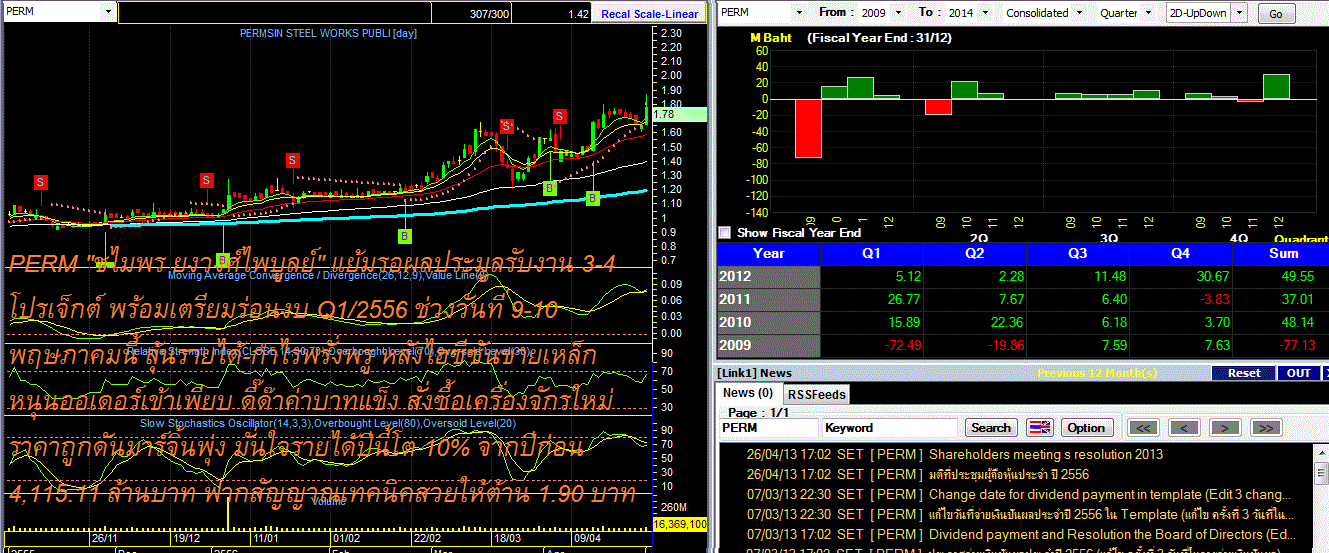
Task: Click the PERM symbol field in news search
Action: click(767, 427)
